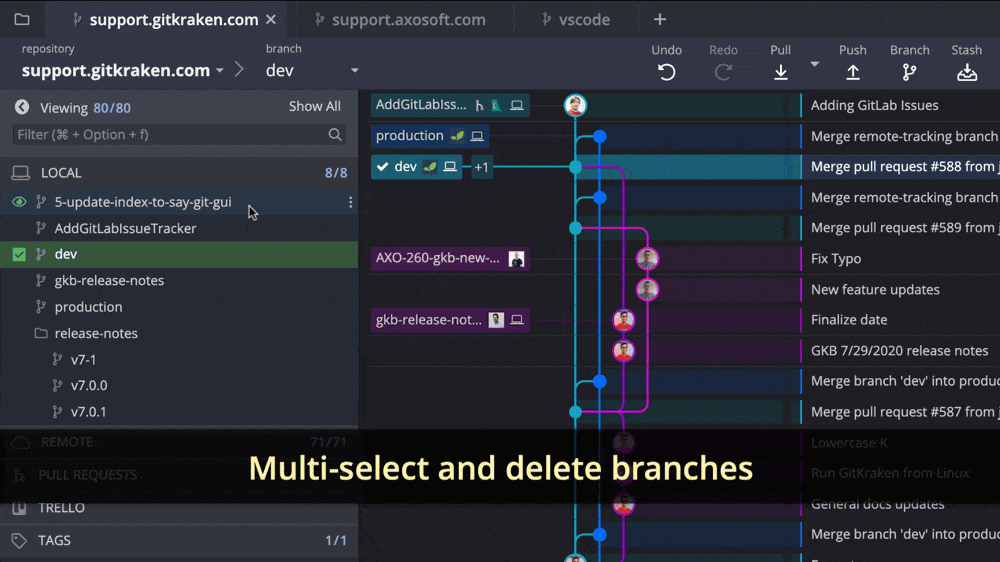Click laptop icon on AddGitLabIss... graph label
This screenshot has height=562, width=1000.
(517, 105)
